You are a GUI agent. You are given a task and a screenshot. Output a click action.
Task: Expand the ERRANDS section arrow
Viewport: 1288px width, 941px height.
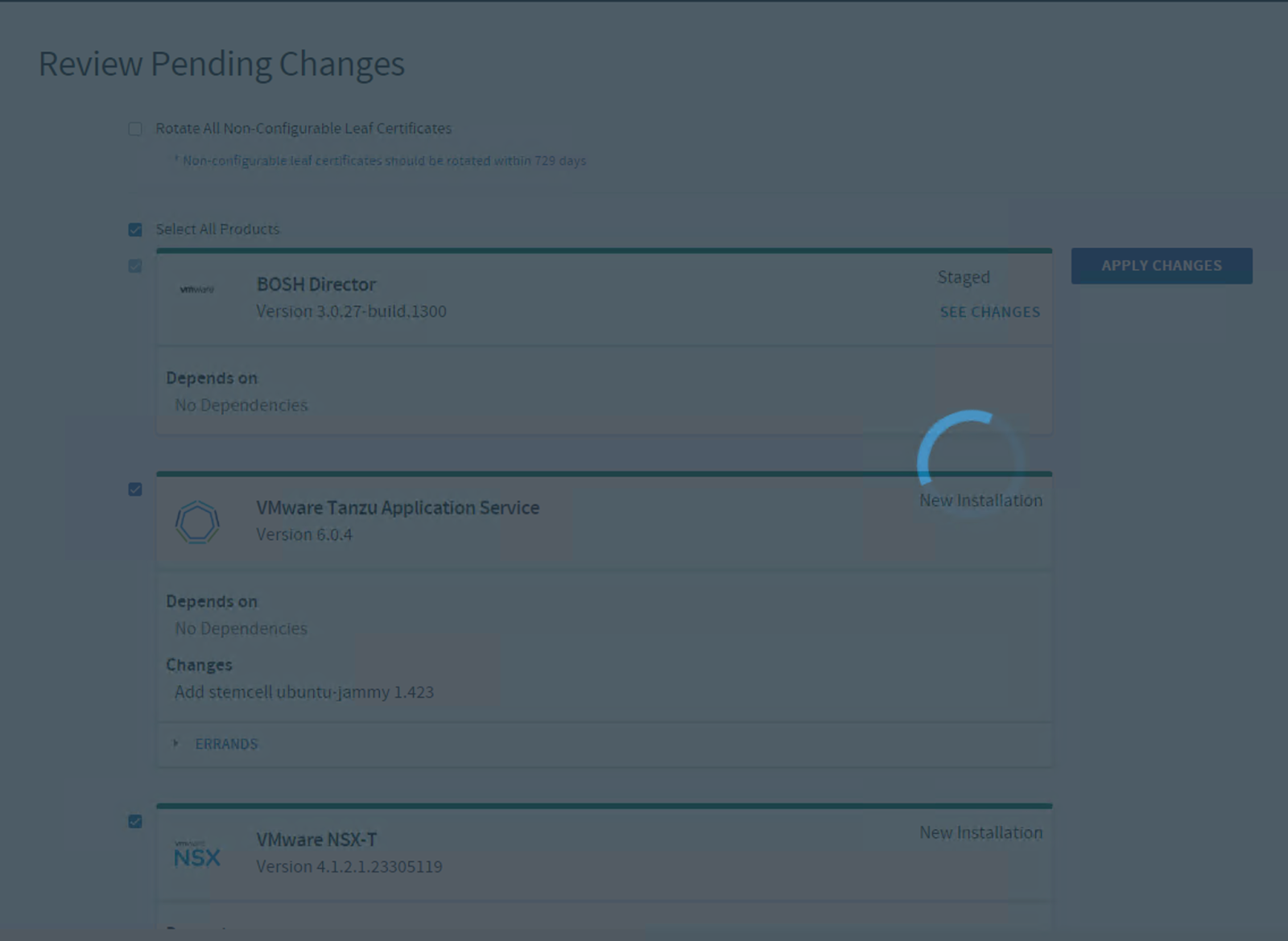pos(175,744)
